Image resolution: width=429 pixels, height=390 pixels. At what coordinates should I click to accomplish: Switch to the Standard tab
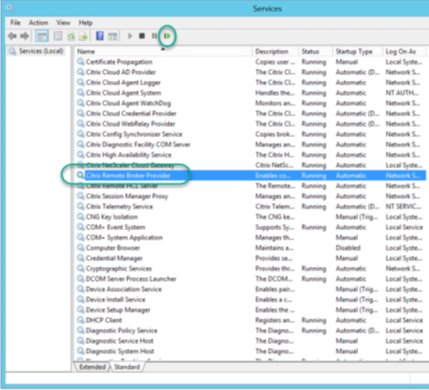127,367
